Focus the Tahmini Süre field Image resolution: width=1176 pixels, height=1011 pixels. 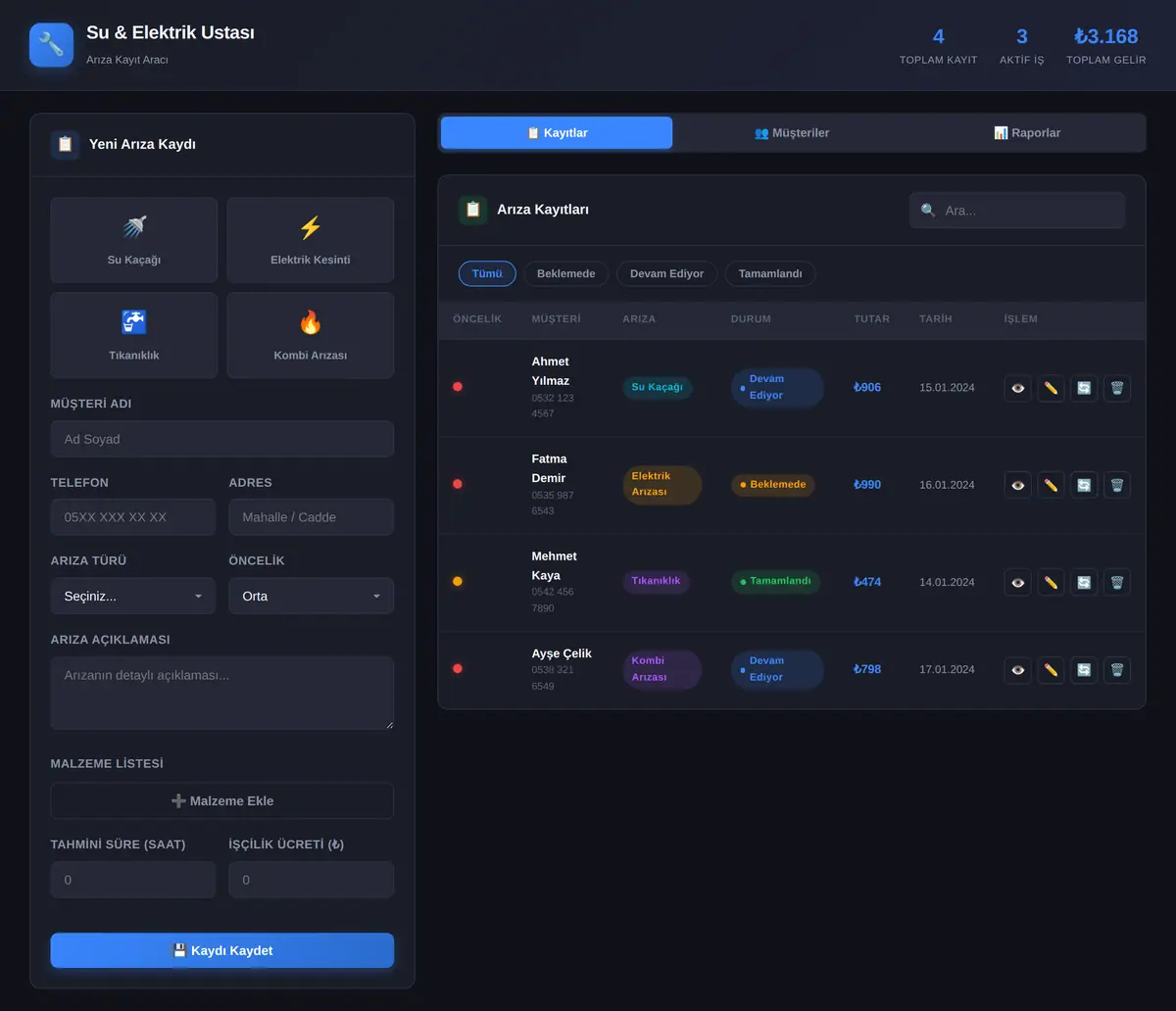pos(133,880)
